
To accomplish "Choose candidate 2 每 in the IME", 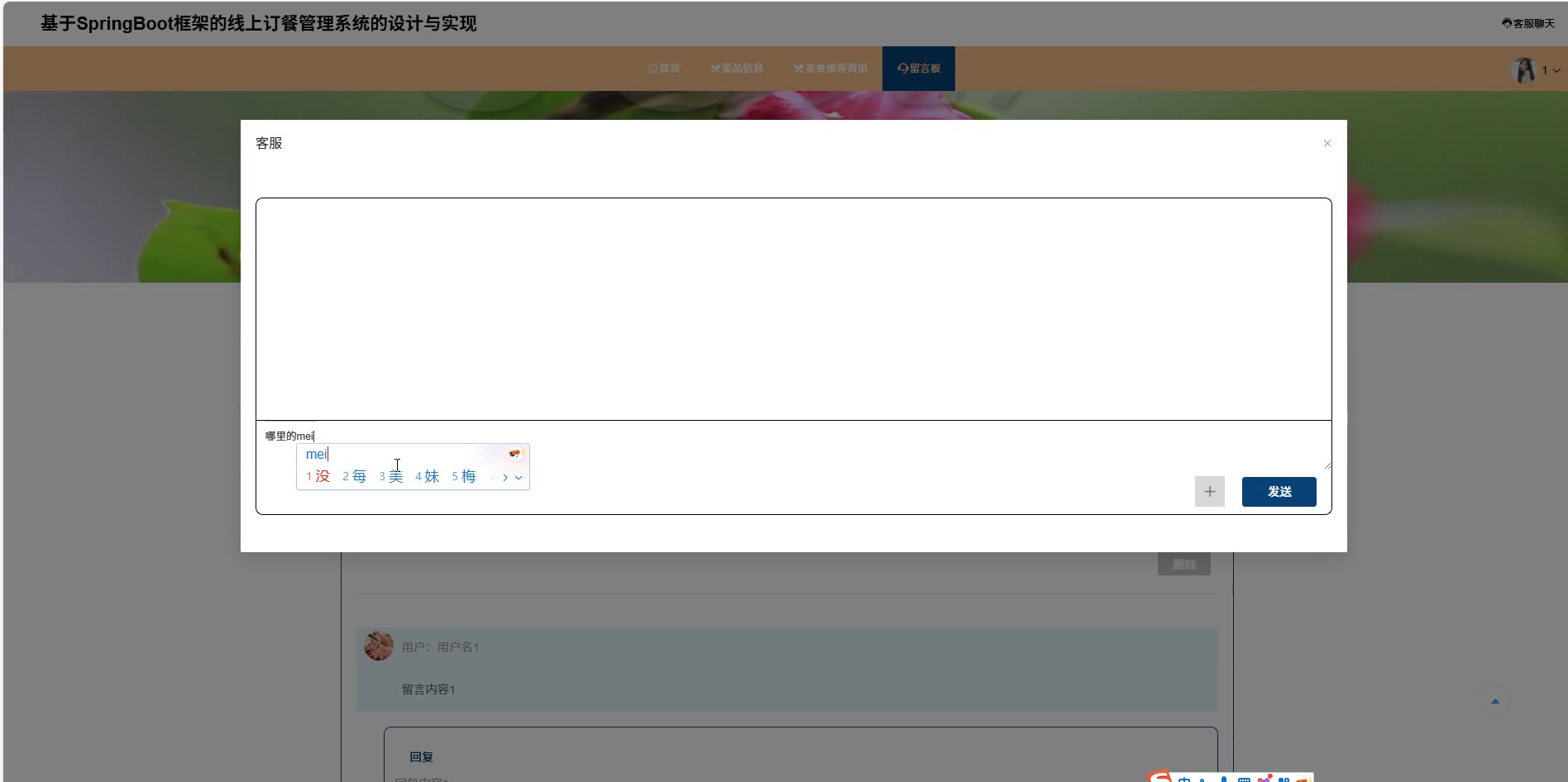I will [x=355, y=476].
